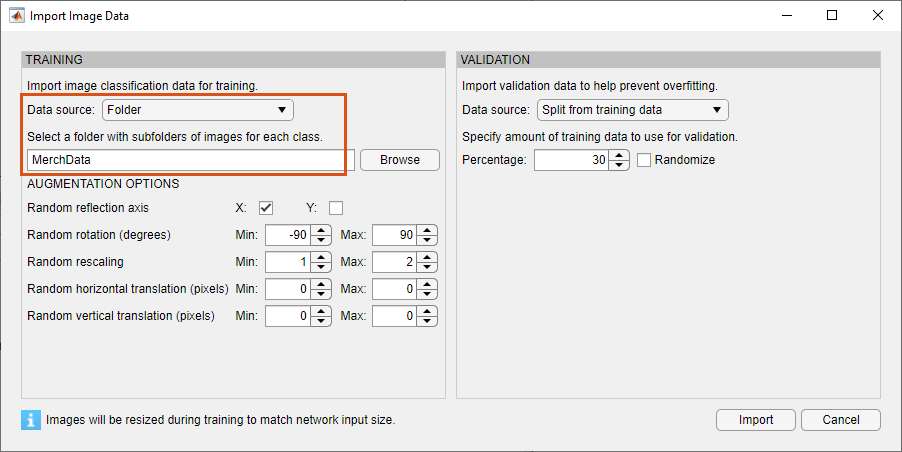This screenshot has height=452, width=902.
Task: Increase validation Percentage with up arrow
Action: point(620,155)
